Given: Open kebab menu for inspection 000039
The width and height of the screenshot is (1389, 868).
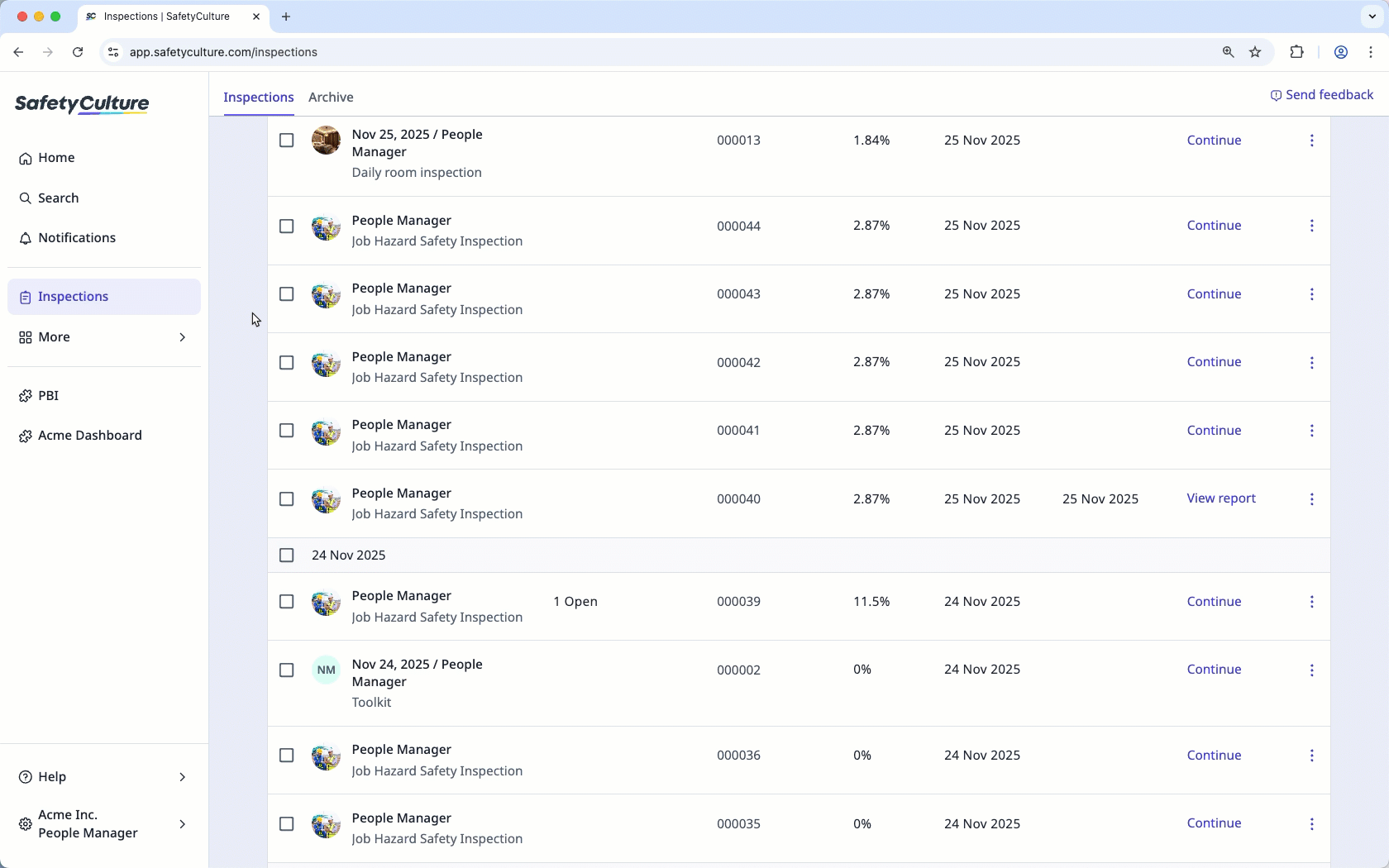Looking at the screenshot, I should pyautogui.click(x=1311, y=602).
